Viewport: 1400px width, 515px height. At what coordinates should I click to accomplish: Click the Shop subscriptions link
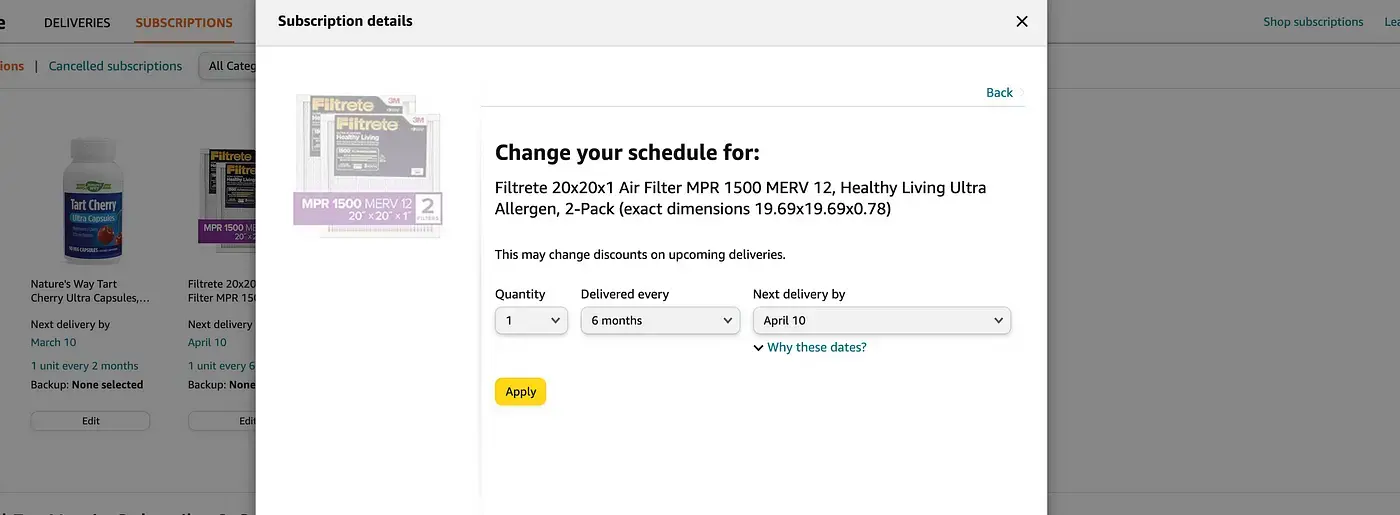coord(1312,22)
